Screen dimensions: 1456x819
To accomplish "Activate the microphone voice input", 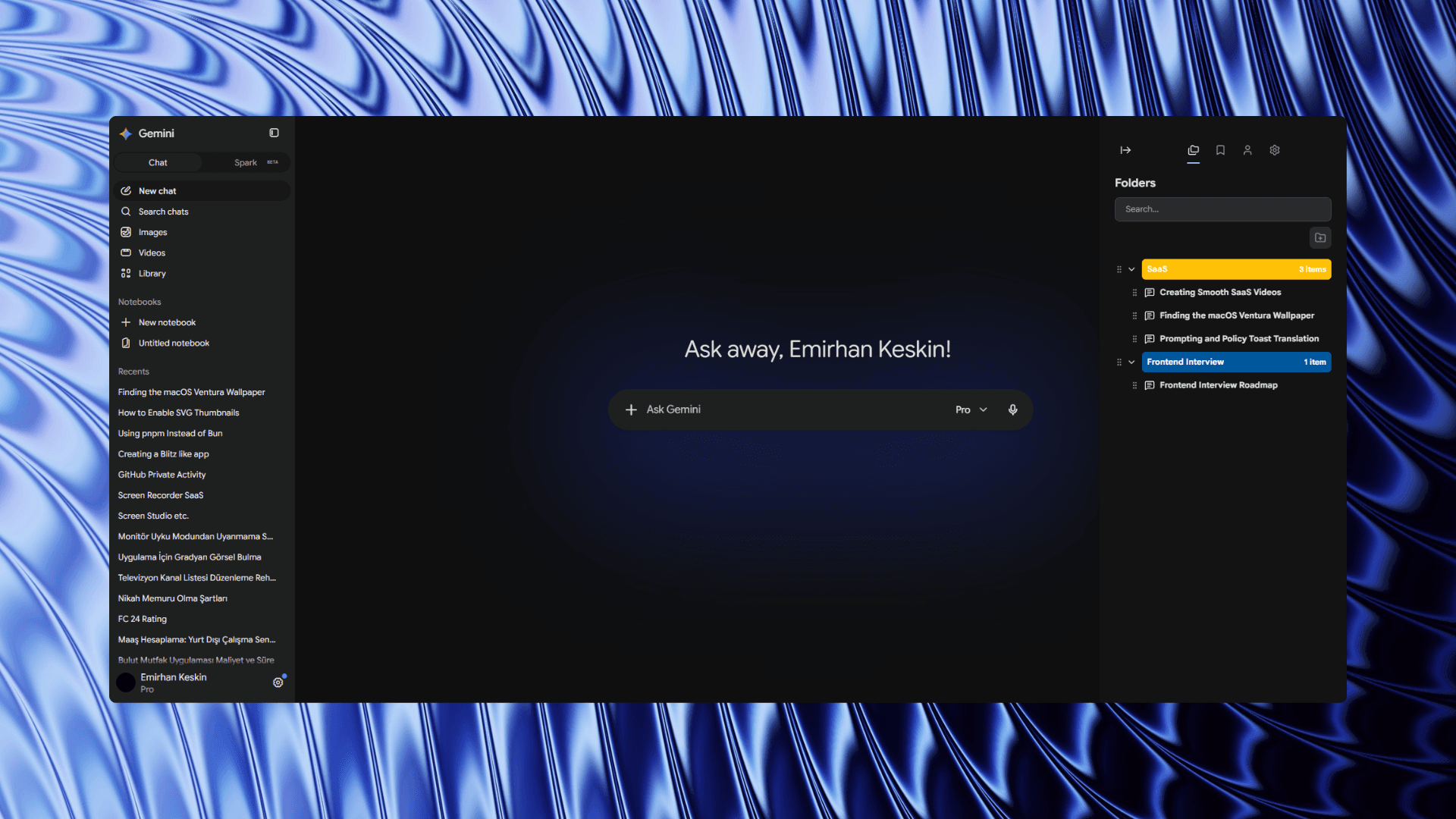I will [x=1012, y=409].
